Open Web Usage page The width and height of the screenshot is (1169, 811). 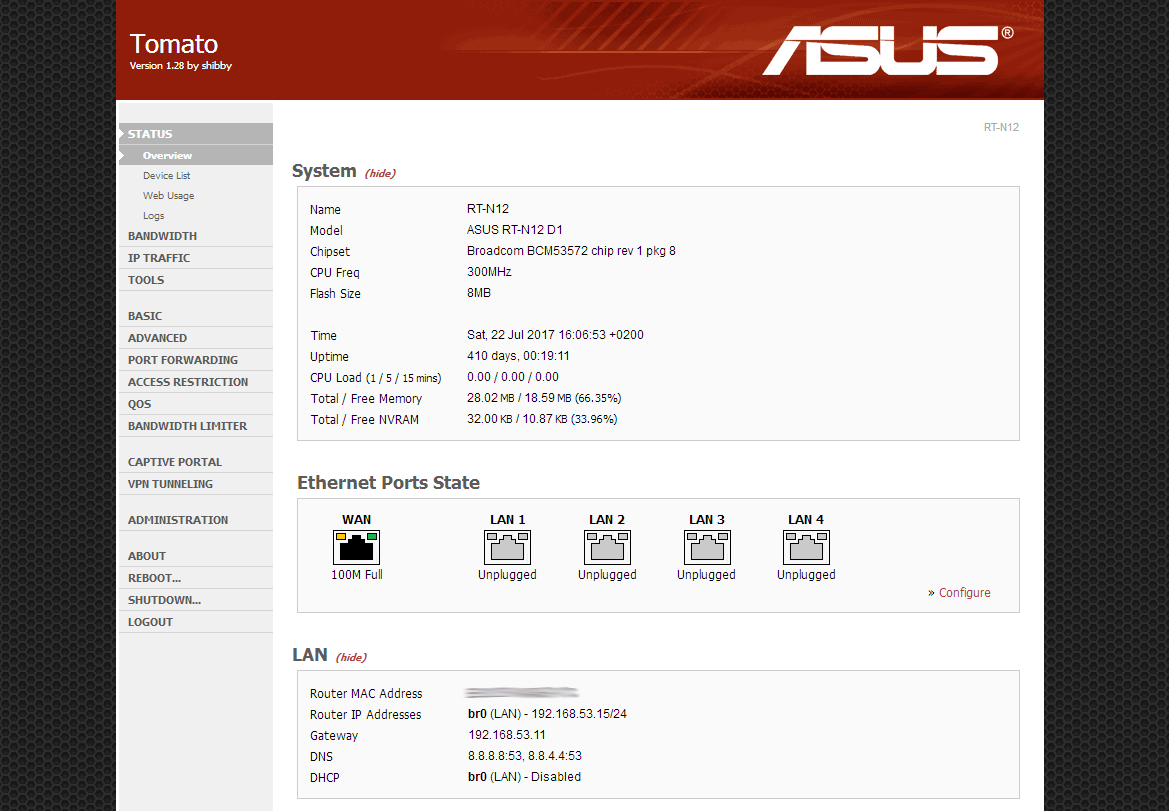(168, 195)
